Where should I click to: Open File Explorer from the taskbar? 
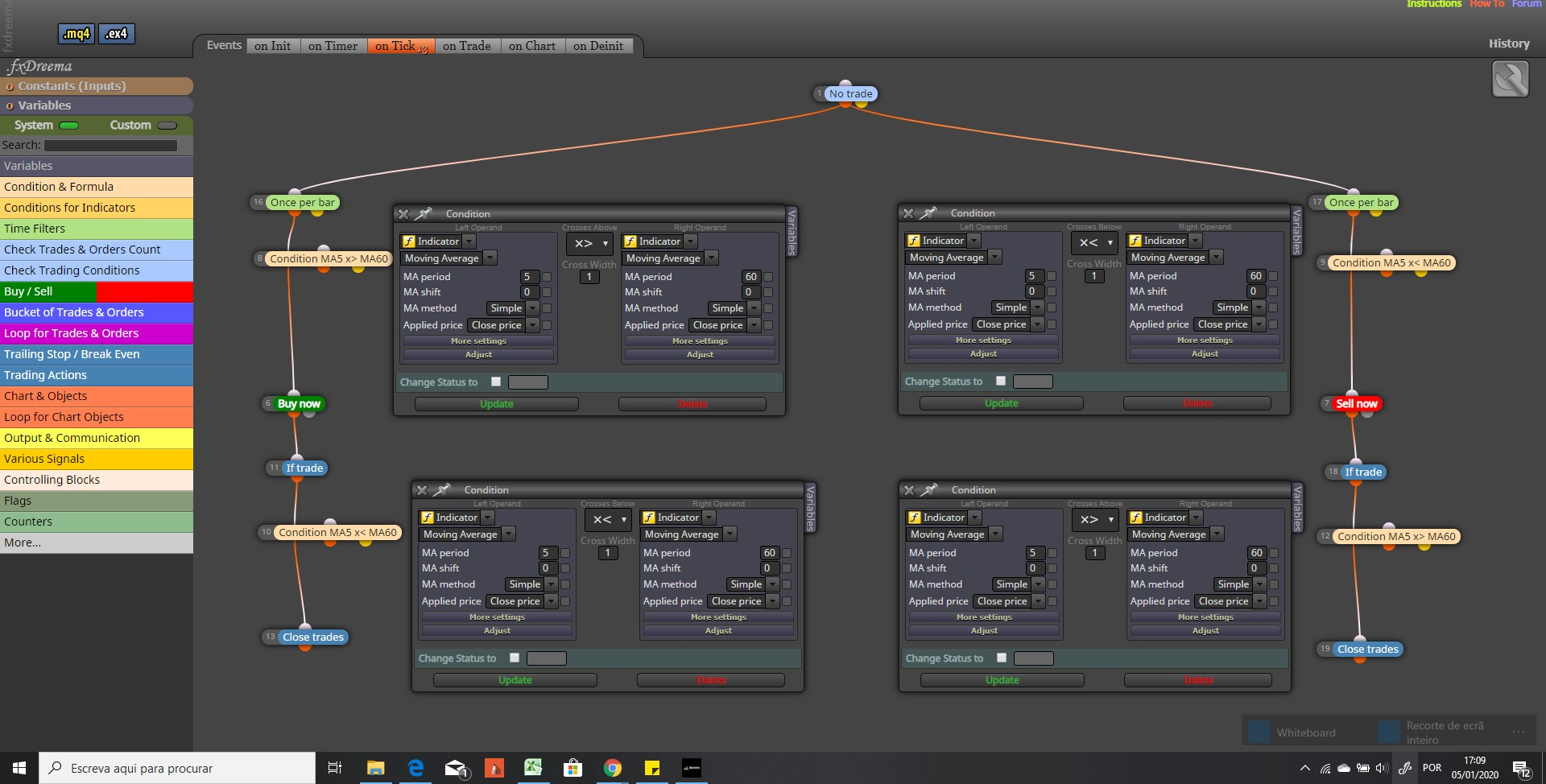pyautogui.click(x=375, y=768)
